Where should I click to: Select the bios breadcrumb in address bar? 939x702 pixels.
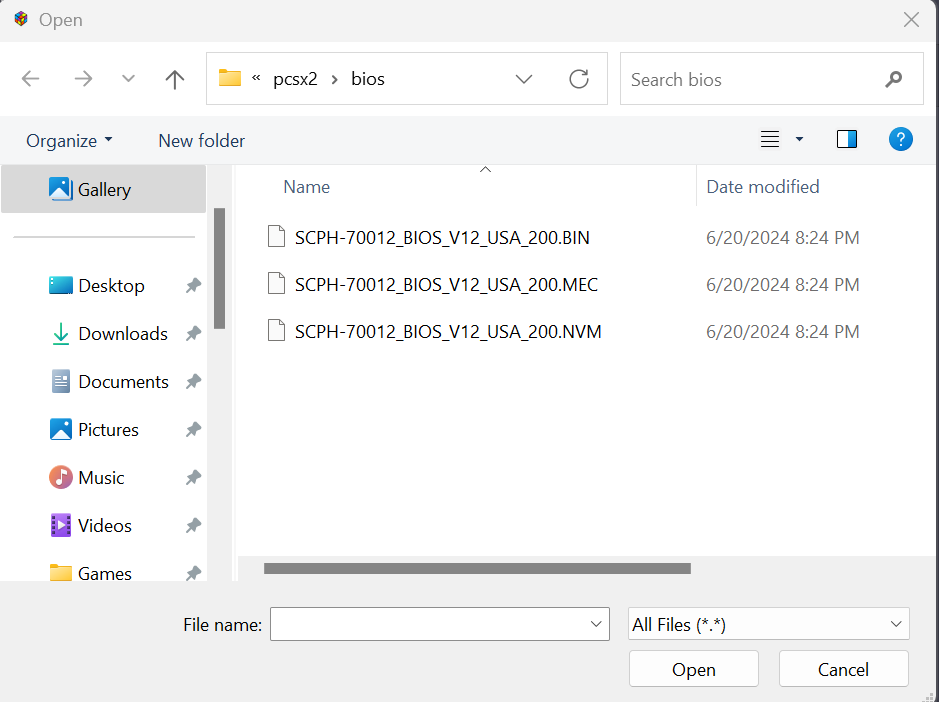368,78
